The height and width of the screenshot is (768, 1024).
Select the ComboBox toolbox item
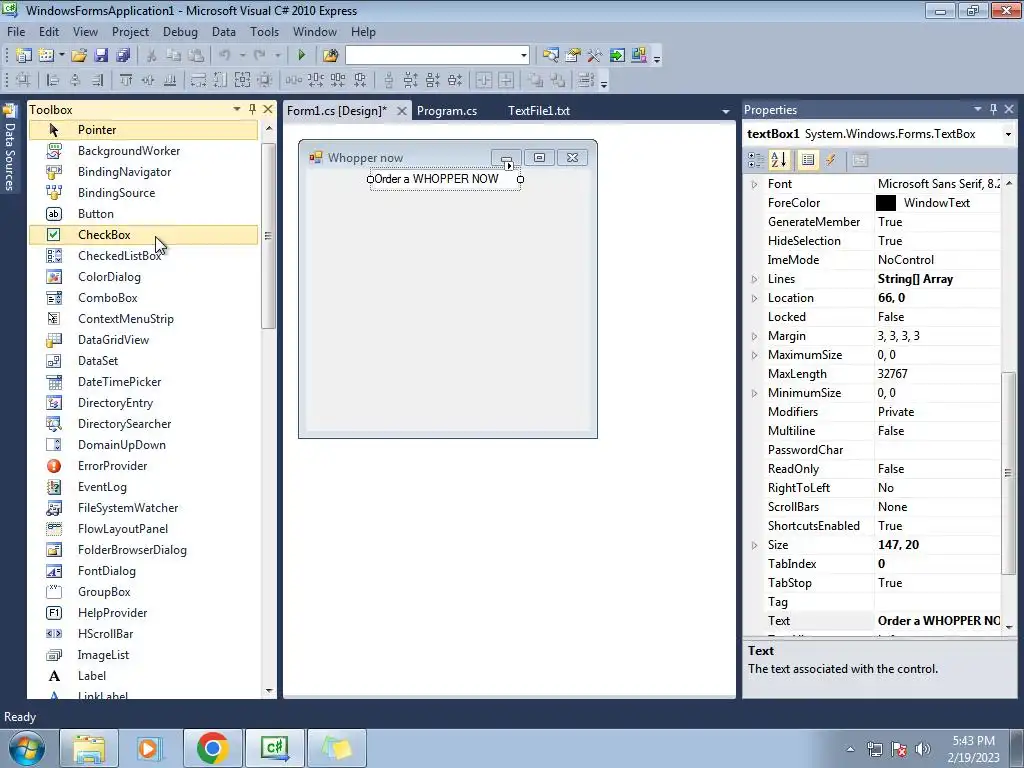[144, 298]
